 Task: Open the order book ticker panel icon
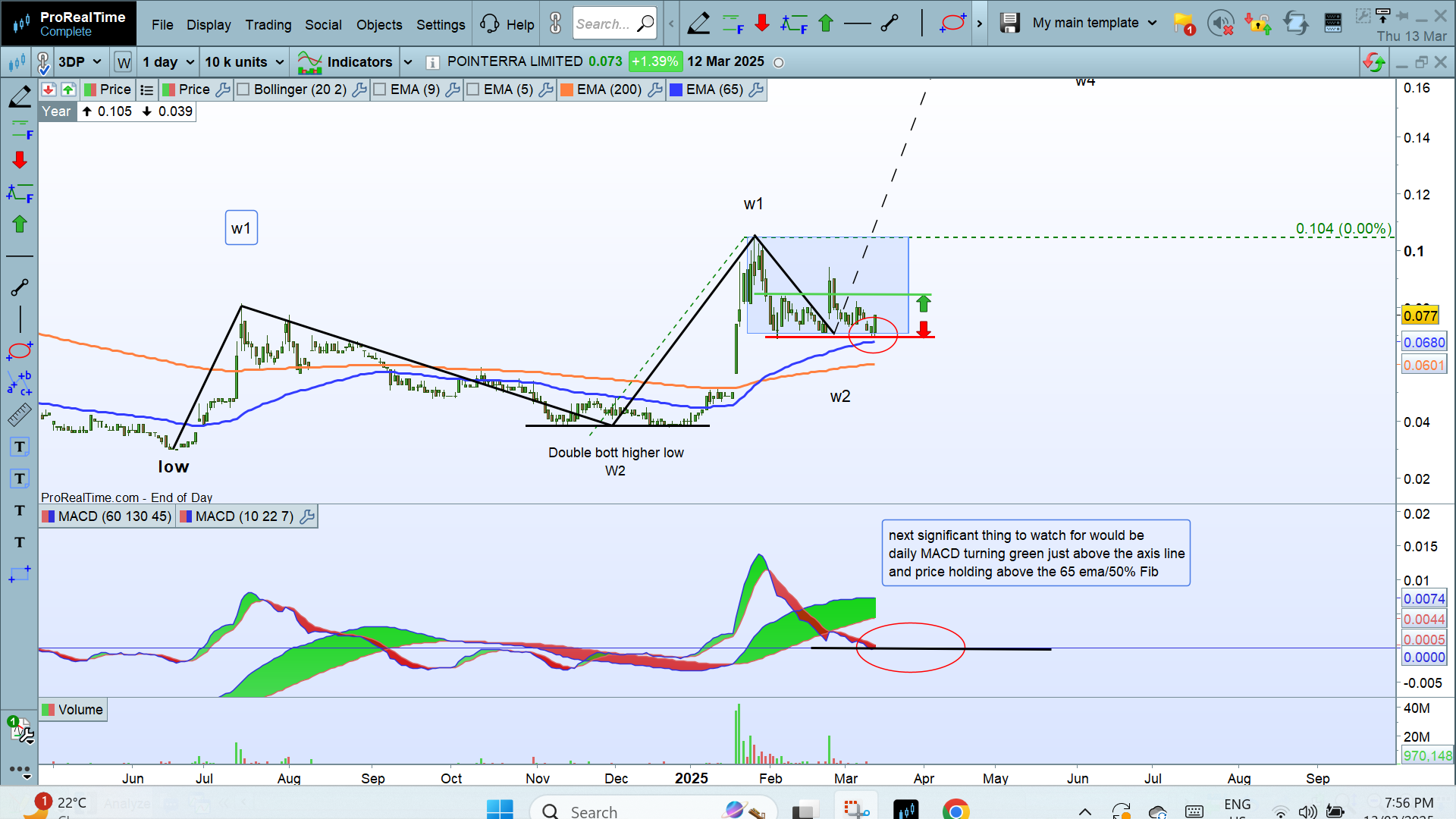[x=1332, y=24]
